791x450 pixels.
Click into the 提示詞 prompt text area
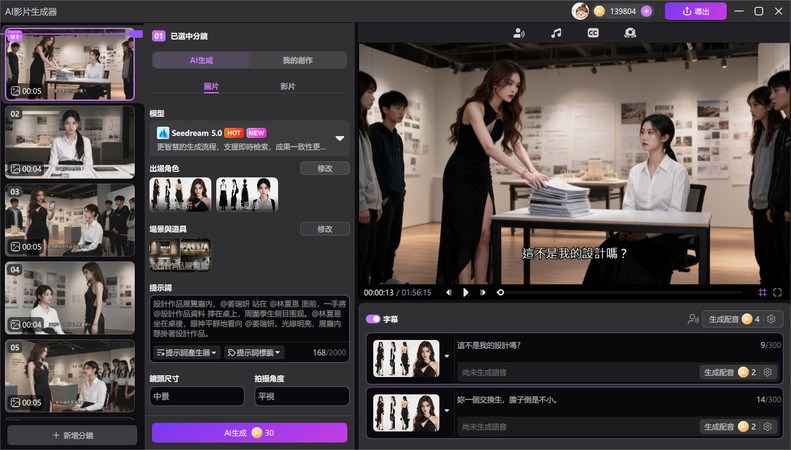point(250,319)
